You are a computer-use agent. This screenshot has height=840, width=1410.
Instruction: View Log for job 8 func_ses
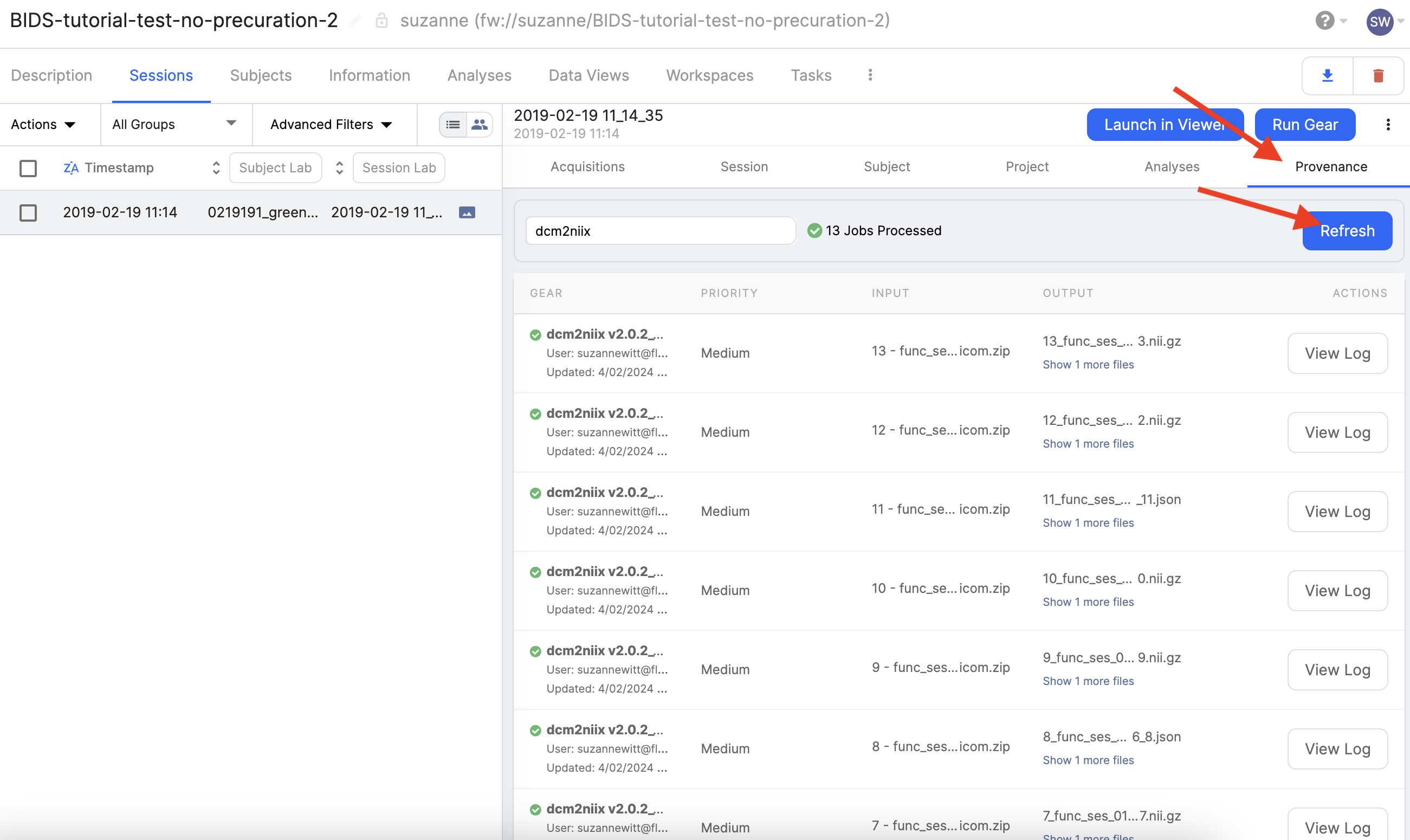coord(1337,749)
